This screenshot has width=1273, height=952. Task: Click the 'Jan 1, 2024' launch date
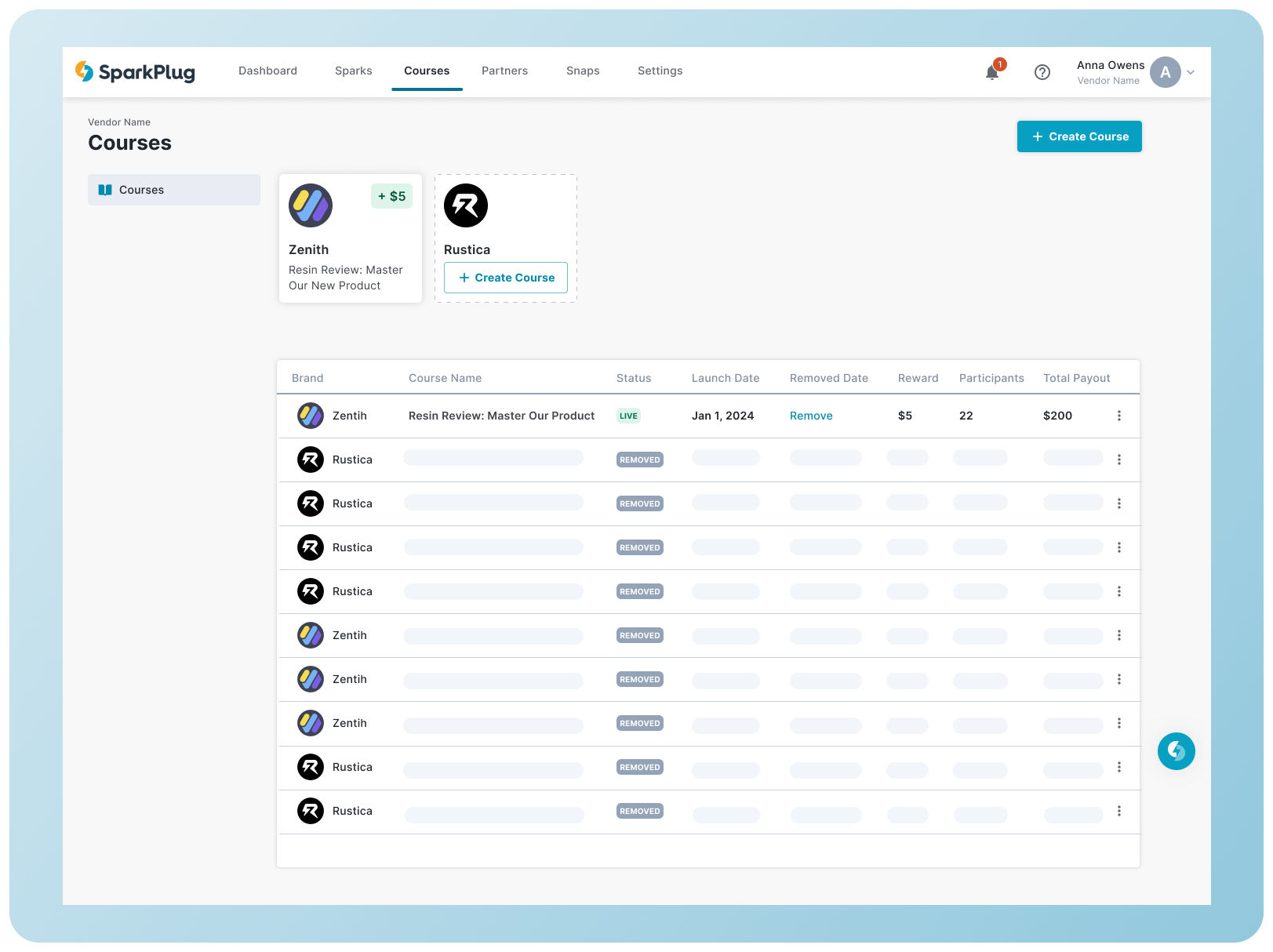pyautogui.click(x=723, y=416)
